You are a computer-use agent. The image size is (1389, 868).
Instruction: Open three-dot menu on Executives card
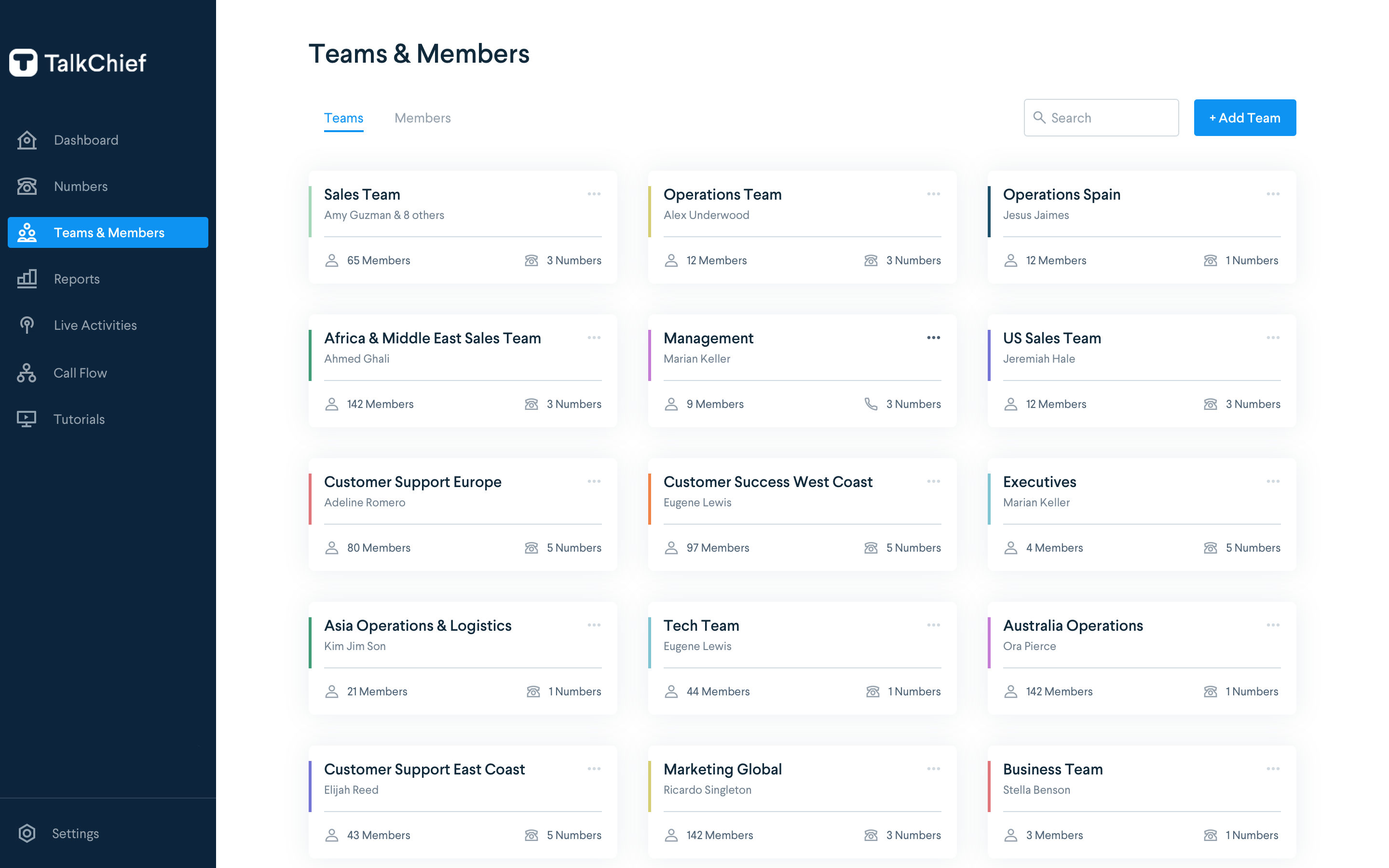tap(1273, 481)
